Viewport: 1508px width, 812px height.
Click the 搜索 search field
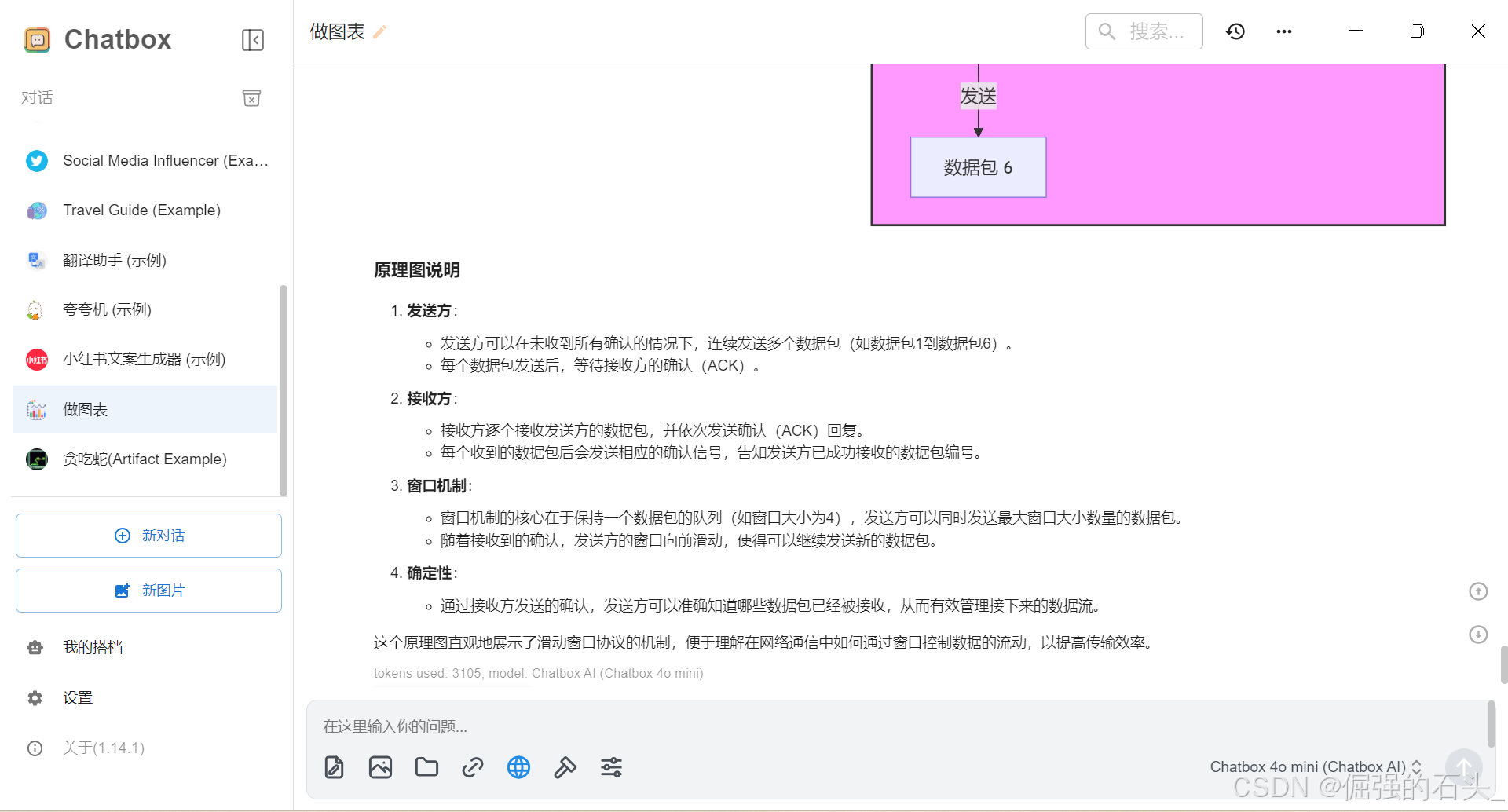click(x=1144, y=31)
